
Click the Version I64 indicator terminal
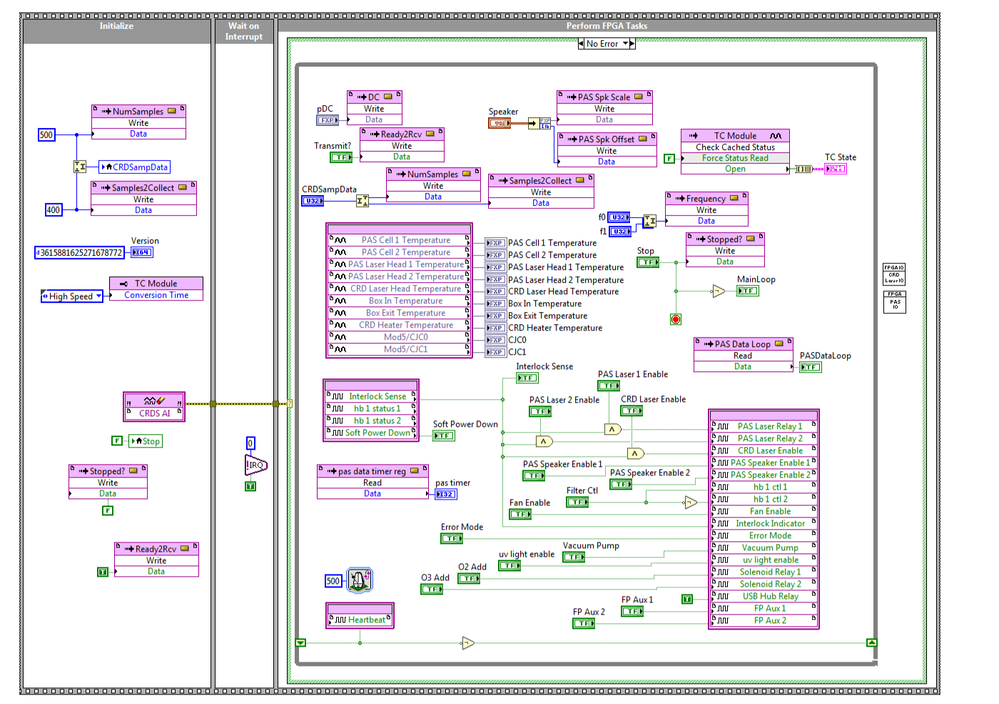(x=142, y=252)
